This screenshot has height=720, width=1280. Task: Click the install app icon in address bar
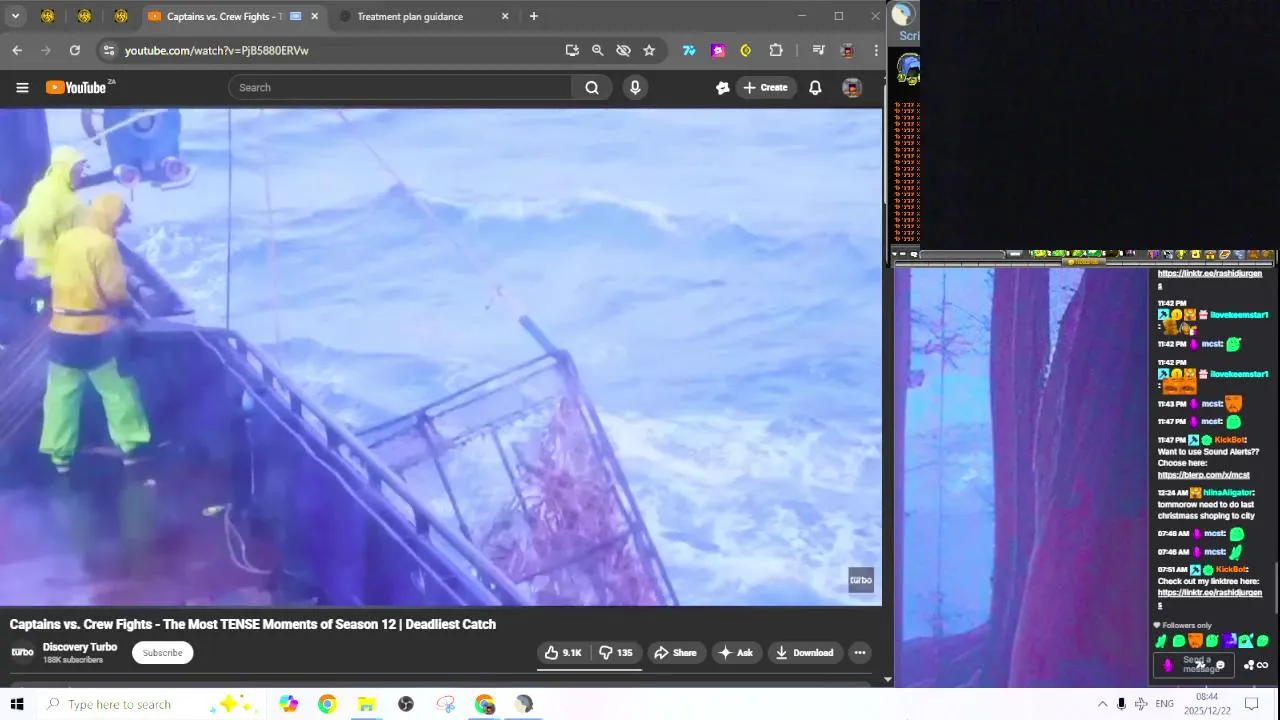(x=572, y=50)
